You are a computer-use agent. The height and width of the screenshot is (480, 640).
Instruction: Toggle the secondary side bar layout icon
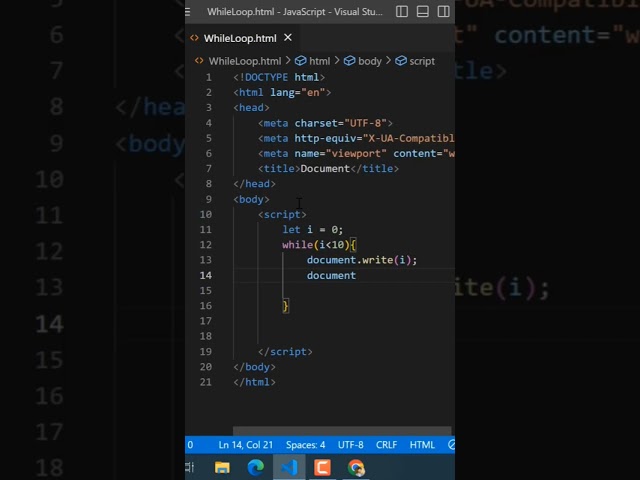click(443, 11)
